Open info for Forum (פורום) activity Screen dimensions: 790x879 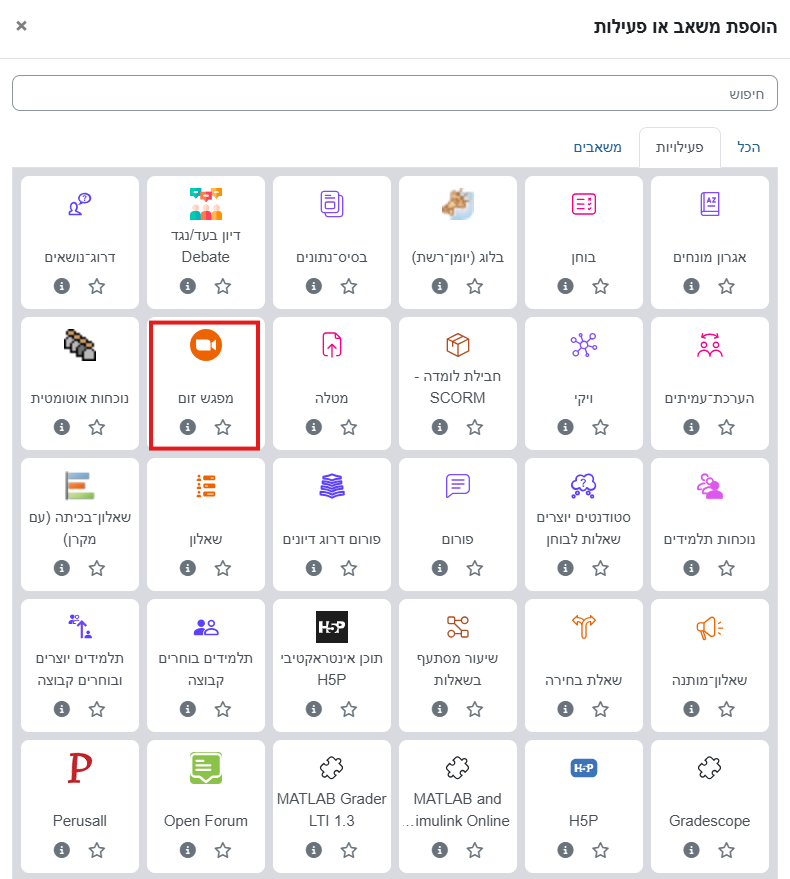tap(439, 568)
